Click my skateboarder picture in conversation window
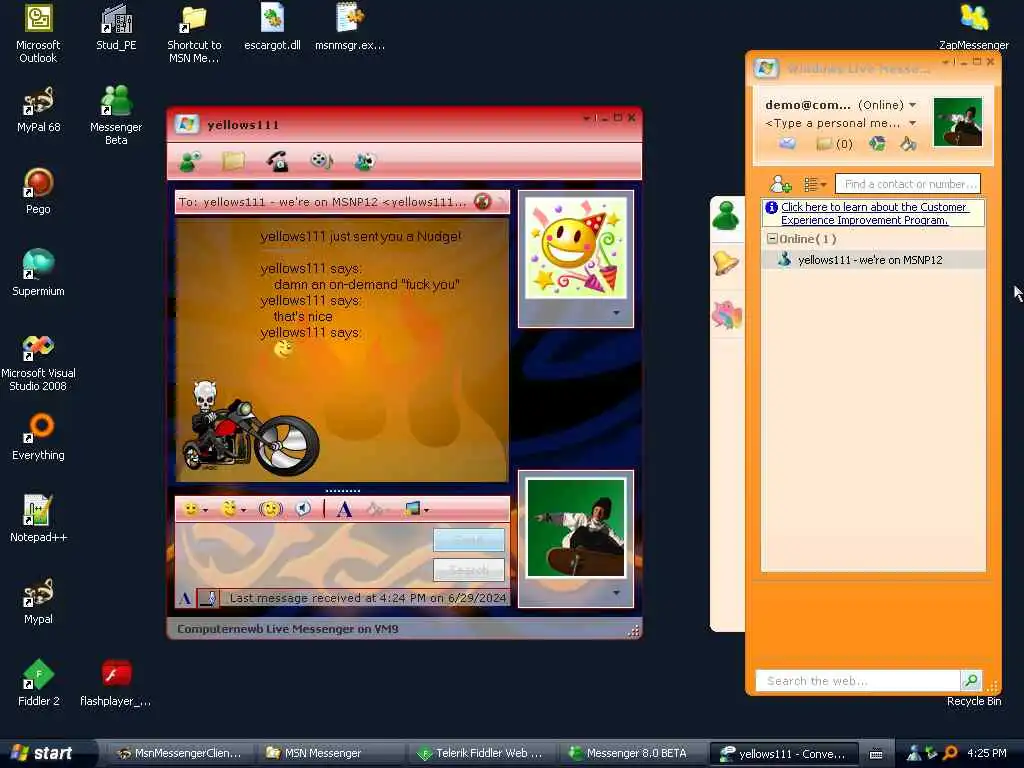Viewport: 1024px width, 768px height. (x=575, y=528)
